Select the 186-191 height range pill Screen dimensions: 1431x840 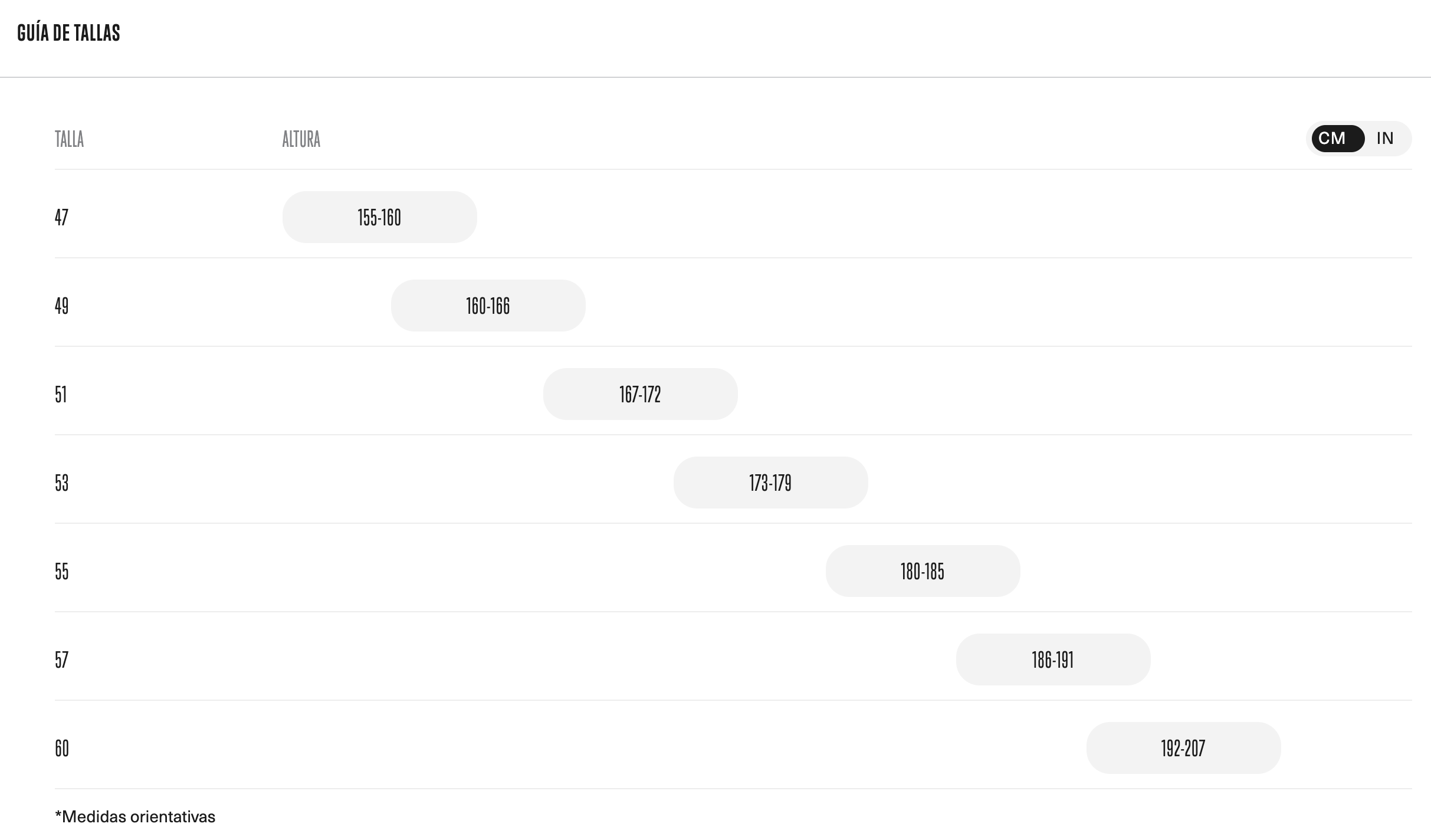1053,659
